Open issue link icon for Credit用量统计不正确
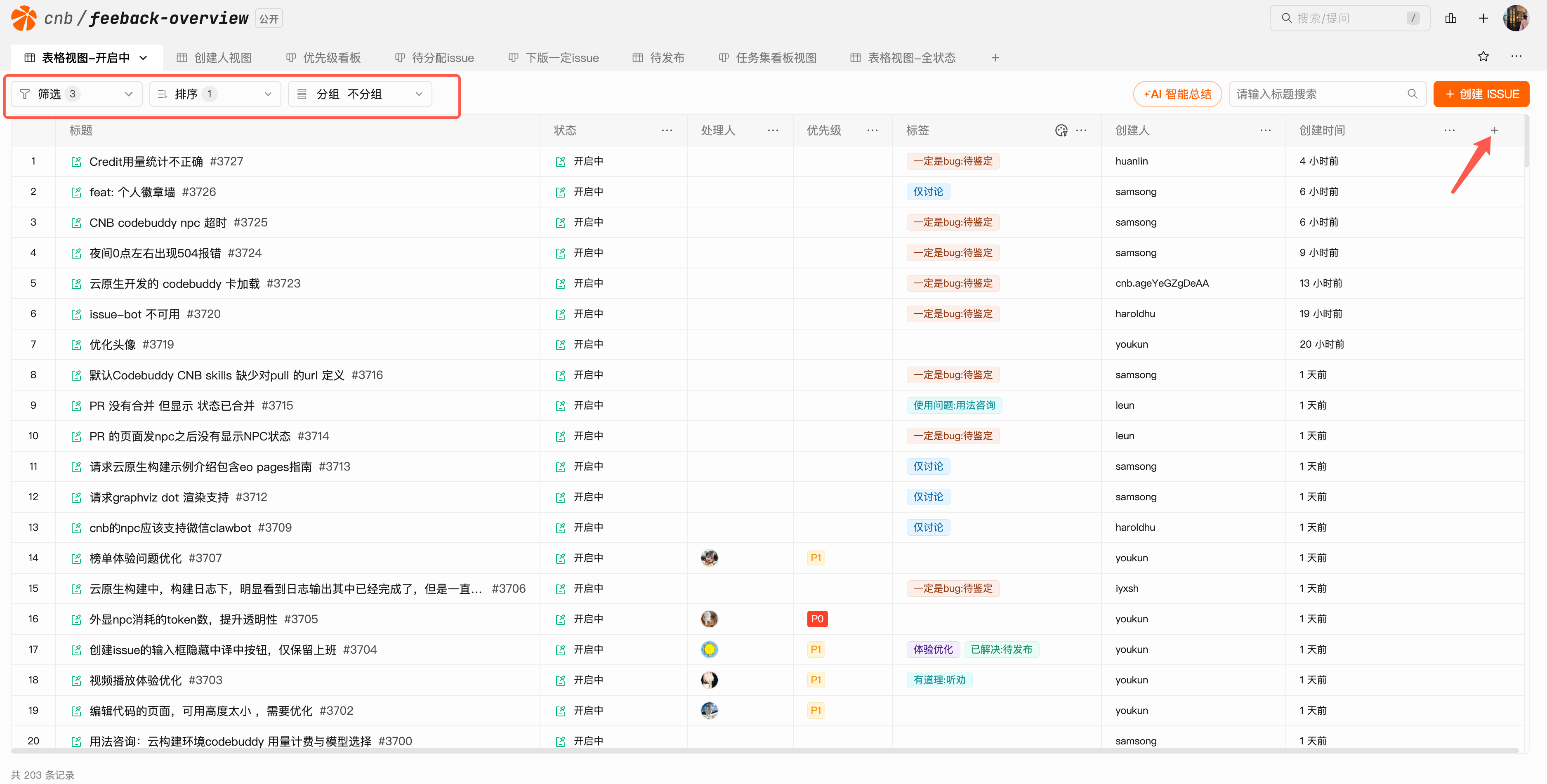Screen dimensions: 1547x784 76,162
